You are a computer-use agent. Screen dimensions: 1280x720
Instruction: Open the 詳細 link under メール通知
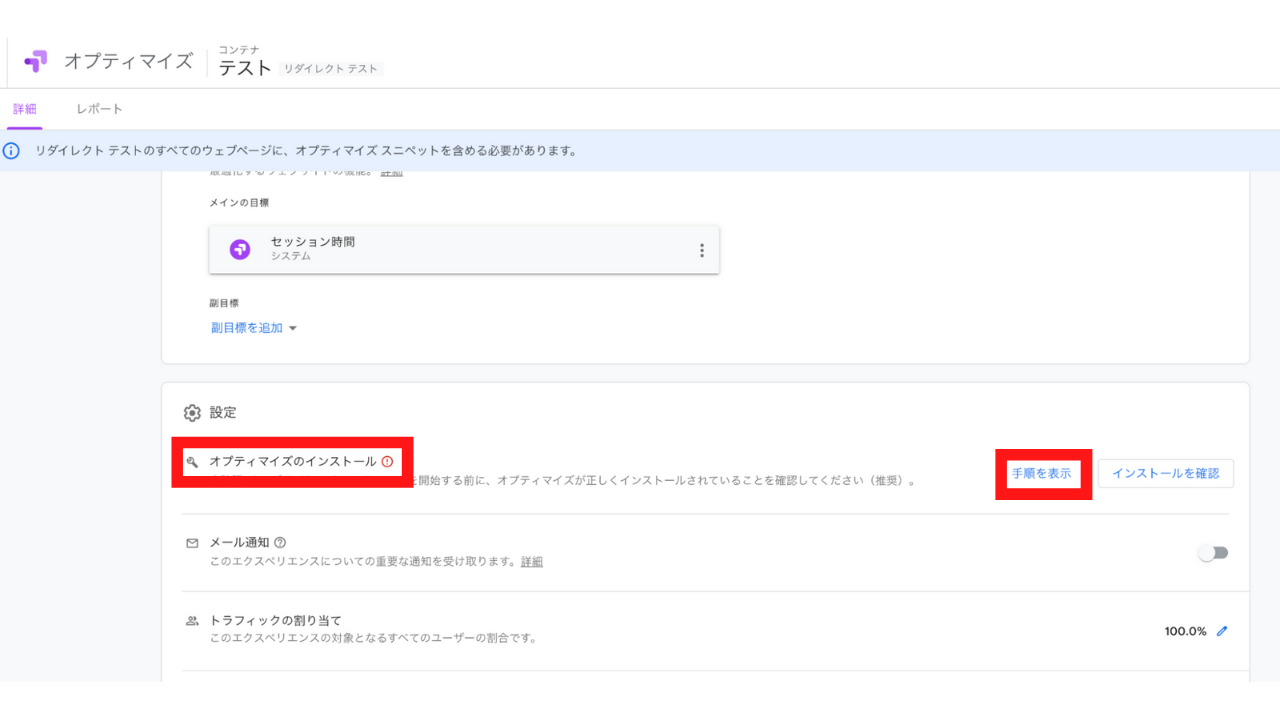coord(532,562)
